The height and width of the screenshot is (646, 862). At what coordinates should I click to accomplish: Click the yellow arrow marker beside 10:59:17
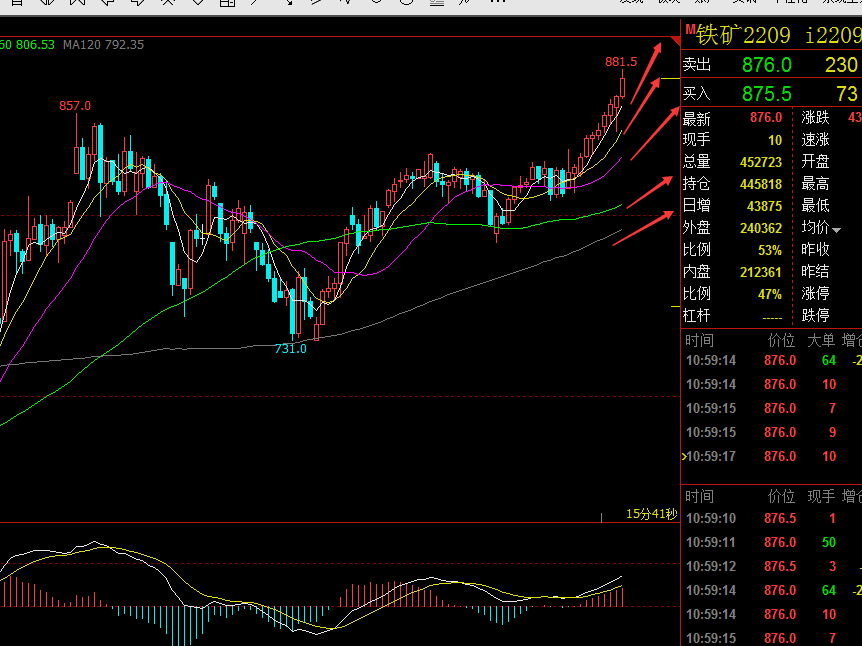(684, 456)
